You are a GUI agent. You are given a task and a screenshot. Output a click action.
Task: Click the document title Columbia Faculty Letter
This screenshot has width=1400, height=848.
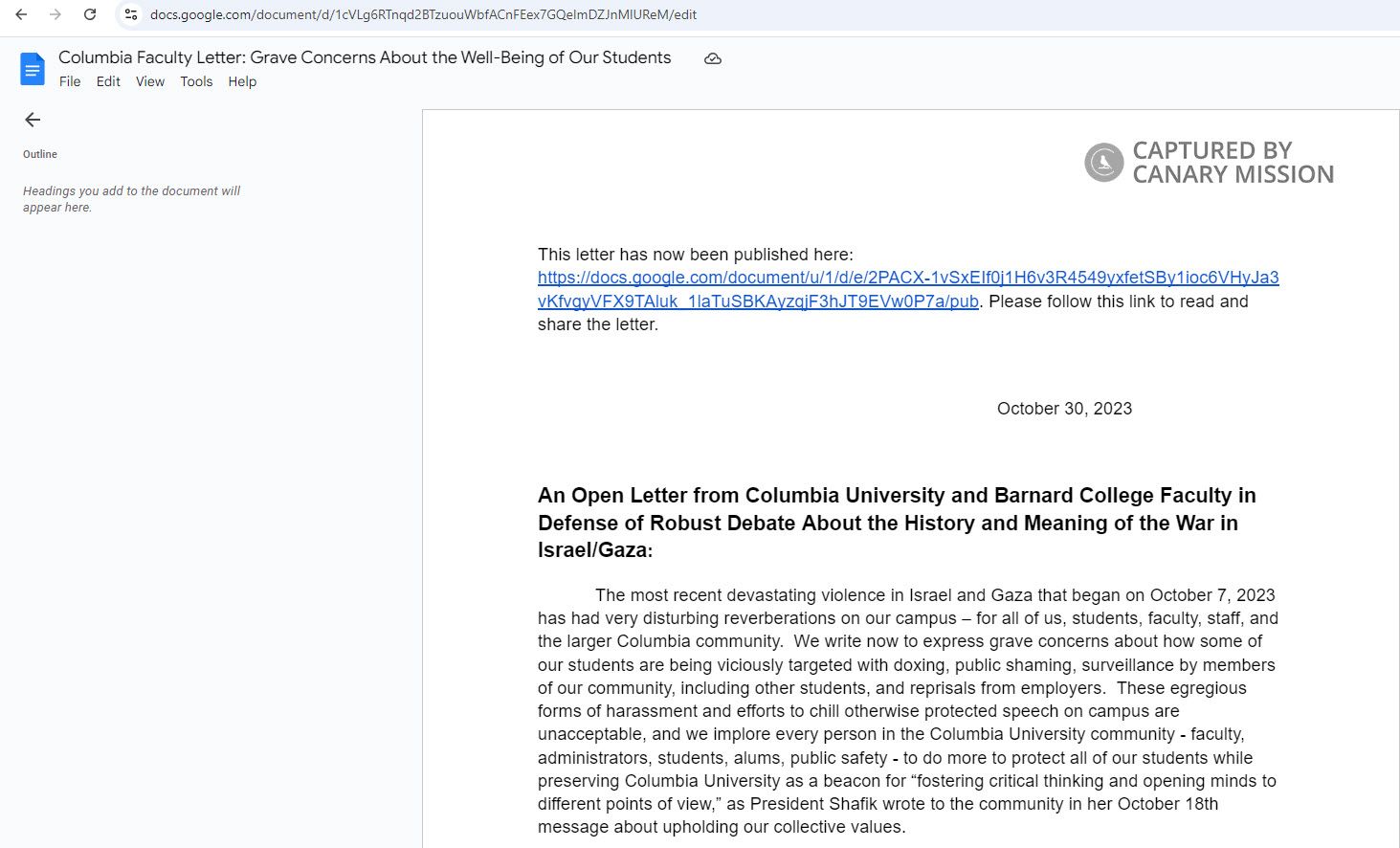point(365,57)
